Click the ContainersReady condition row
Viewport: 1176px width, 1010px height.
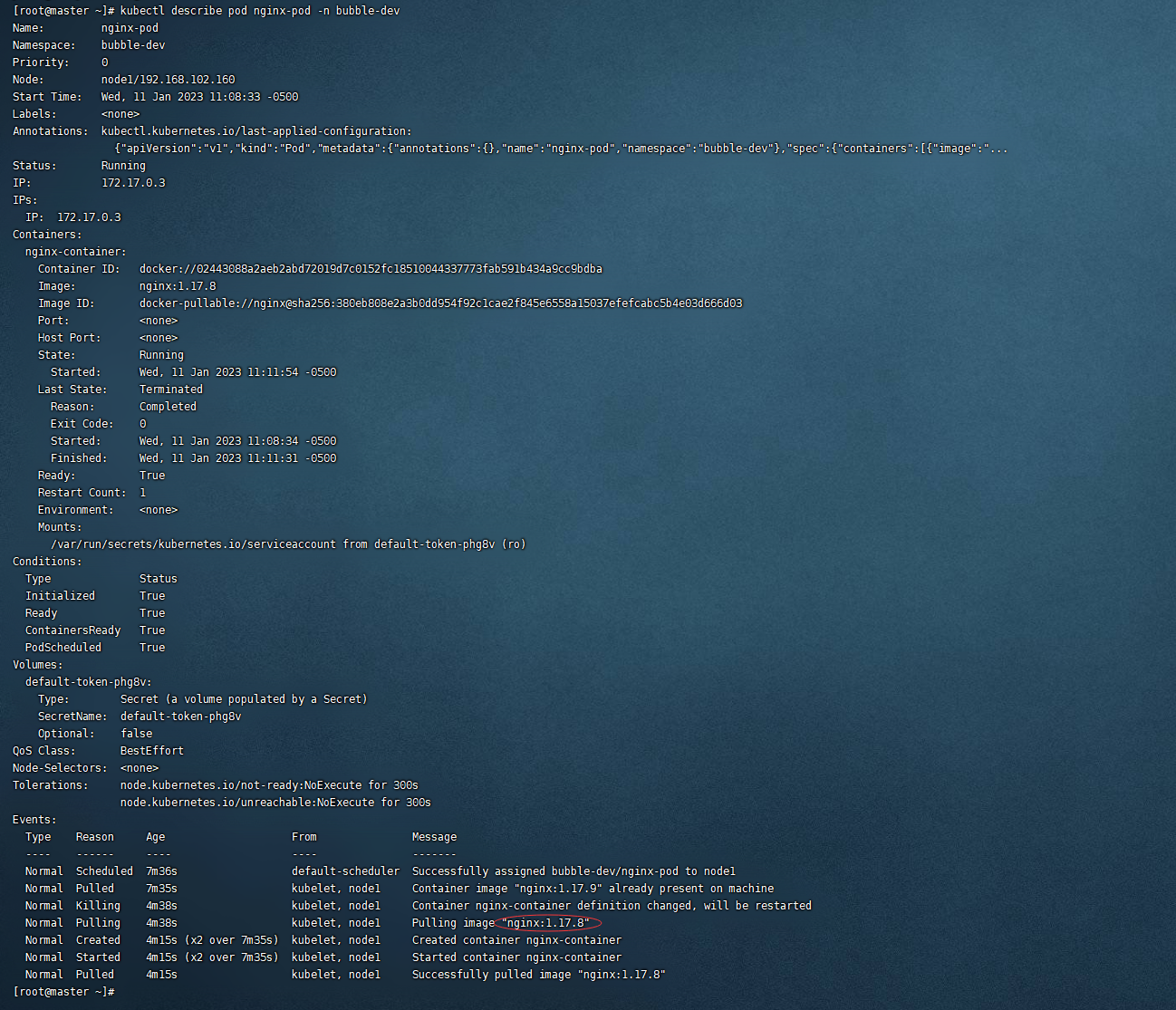coord(95,630)
